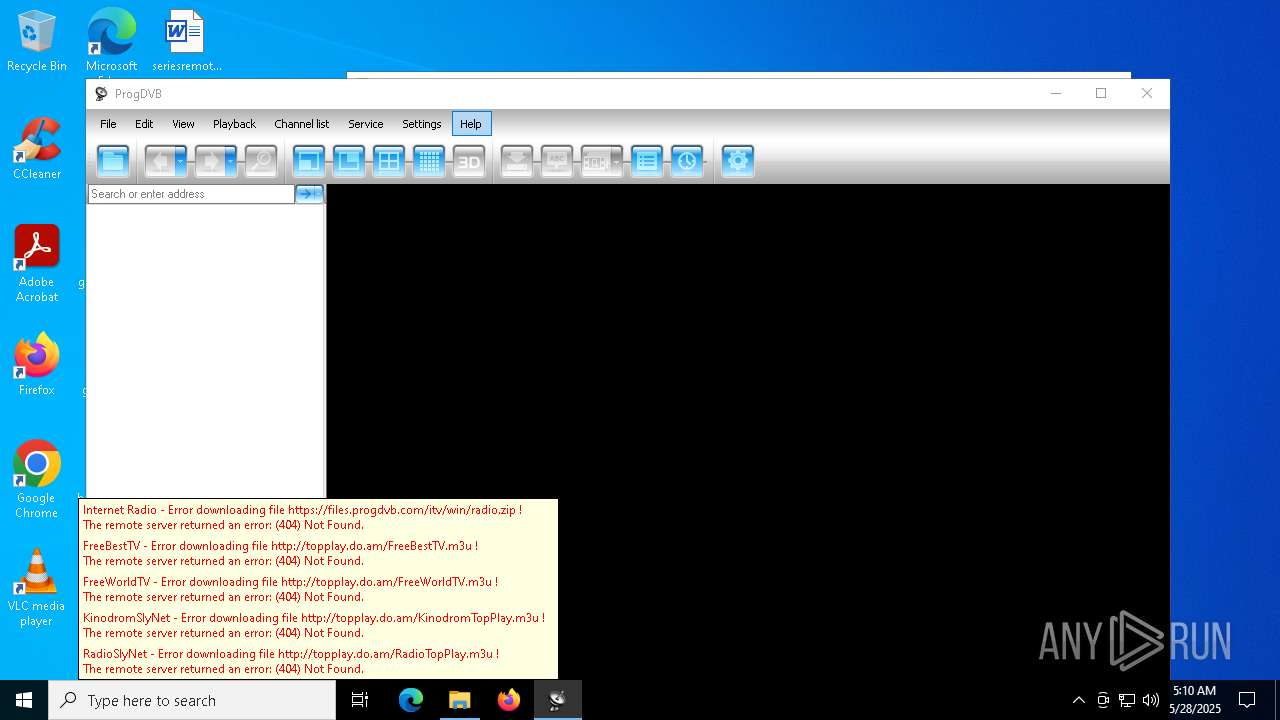Select the fullscreen video layout icon

click(x=309, y=161)
